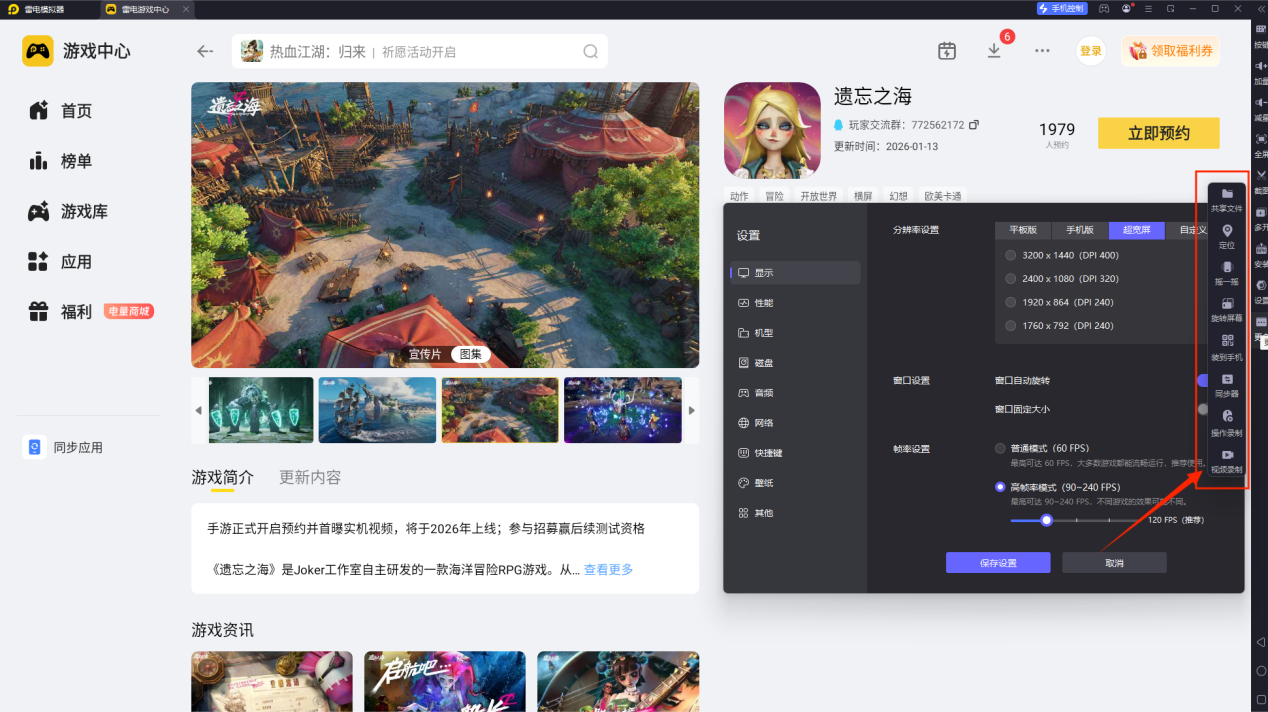Click the Android home circle in sidebar

pos(1261,672)
